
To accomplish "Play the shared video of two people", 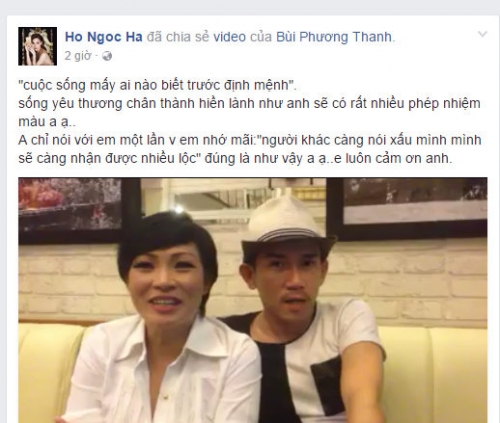I will [253, 300].
